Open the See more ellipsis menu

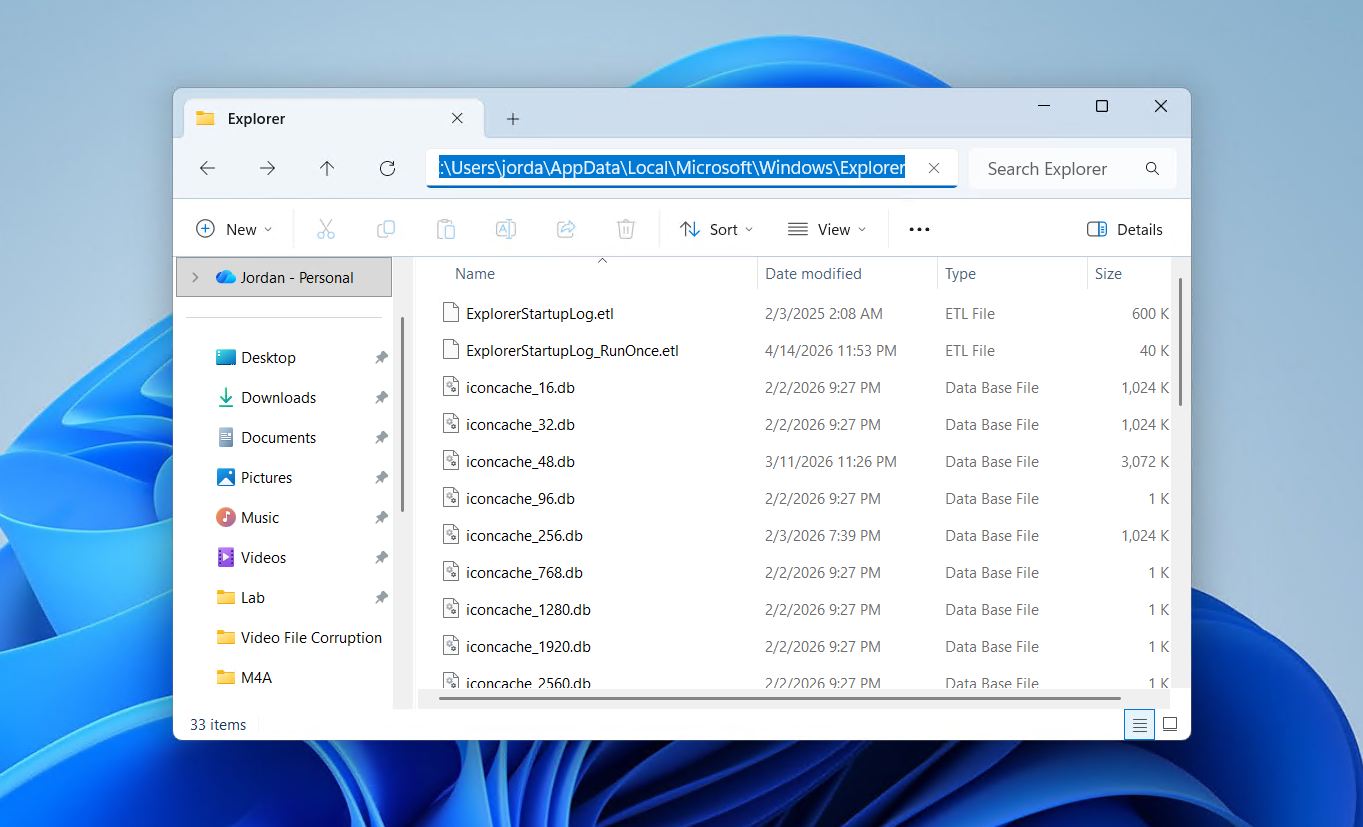tap(919, 229)
